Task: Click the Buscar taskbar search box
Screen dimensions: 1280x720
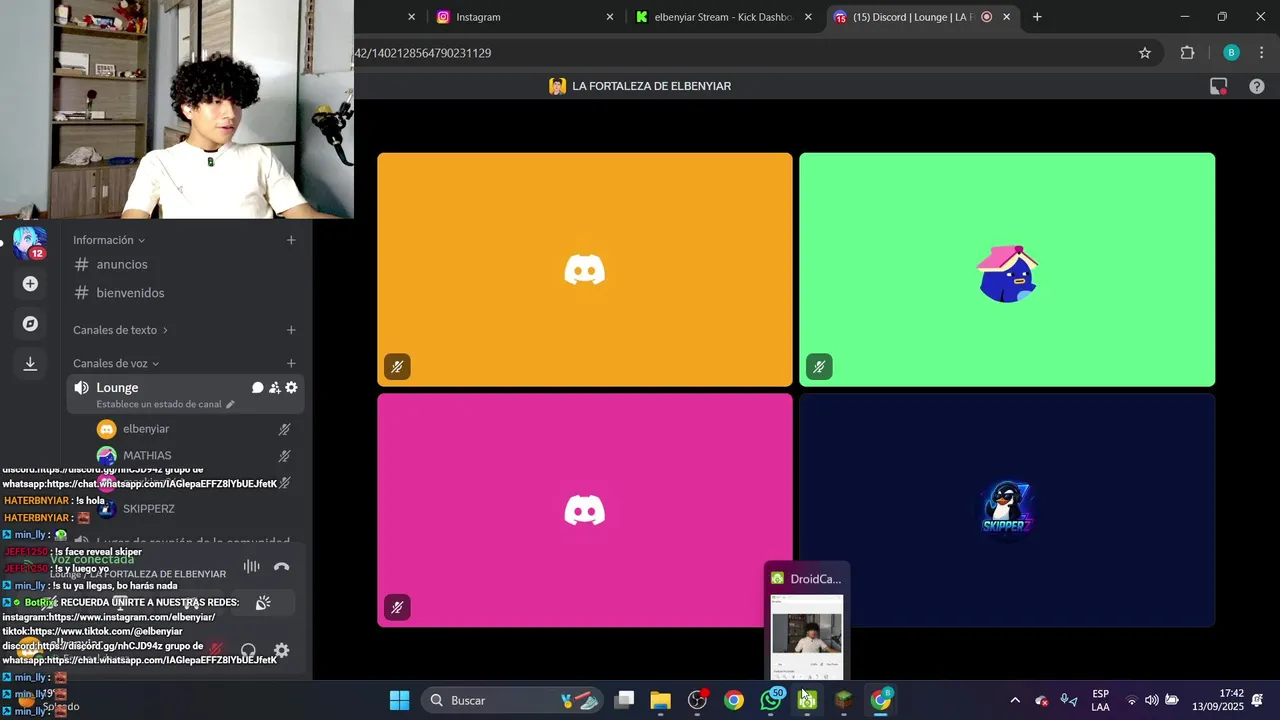Action: click(x=513, y=700)
